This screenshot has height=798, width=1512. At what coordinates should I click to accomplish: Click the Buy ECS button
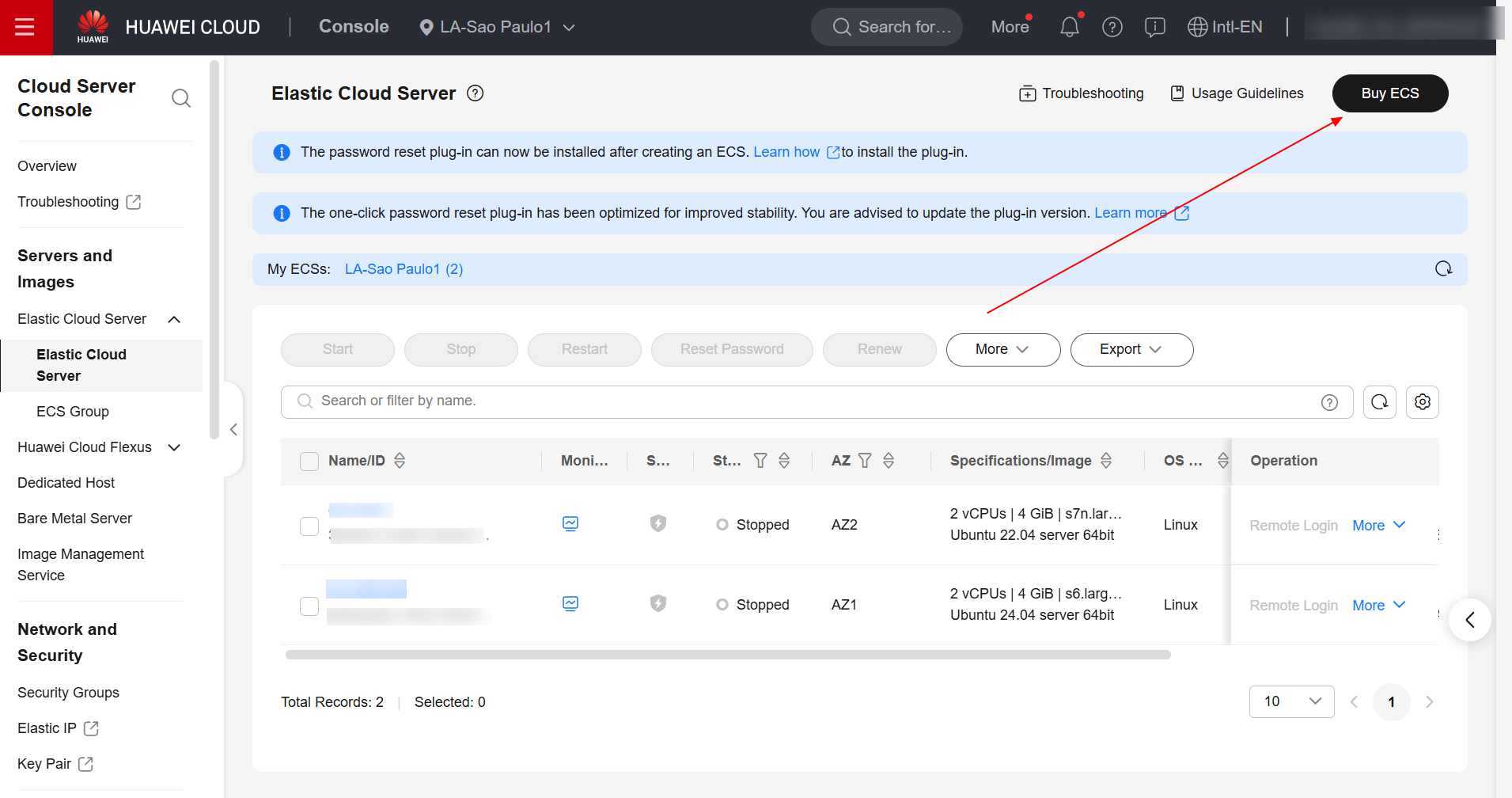coord(1389,93)
